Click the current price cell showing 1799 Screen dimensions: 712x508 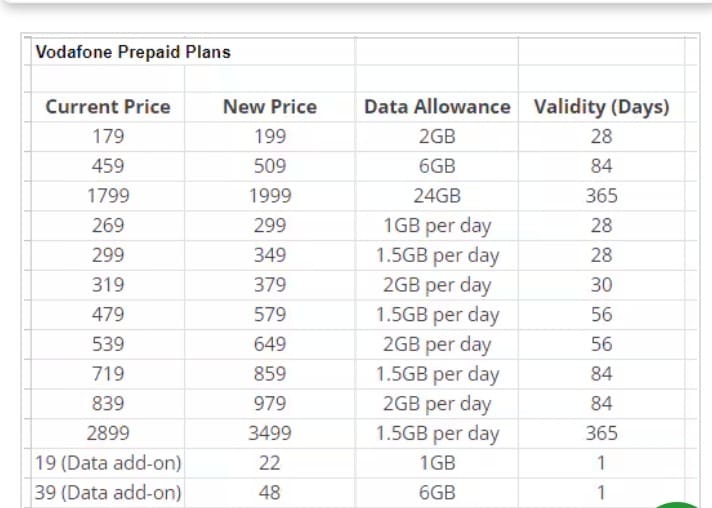pyautogui.click(x=108, y=196)
